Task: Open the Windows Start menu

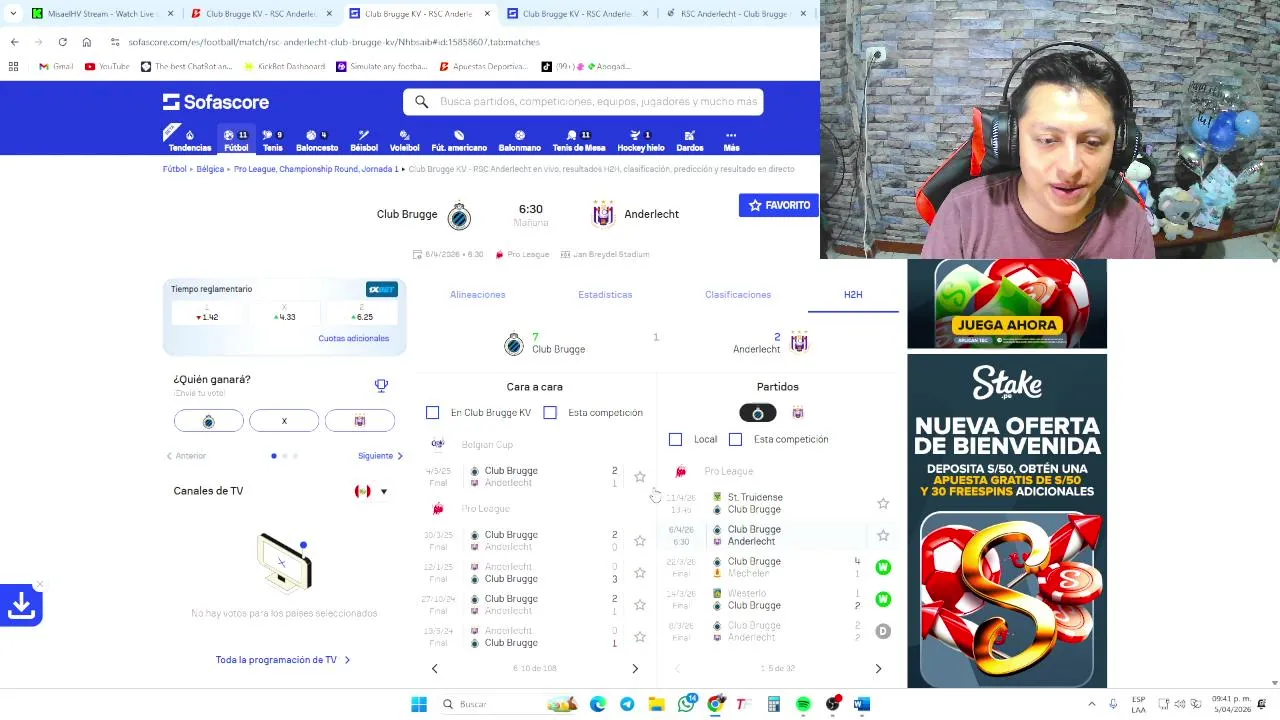Action: (x=419, y=704)
